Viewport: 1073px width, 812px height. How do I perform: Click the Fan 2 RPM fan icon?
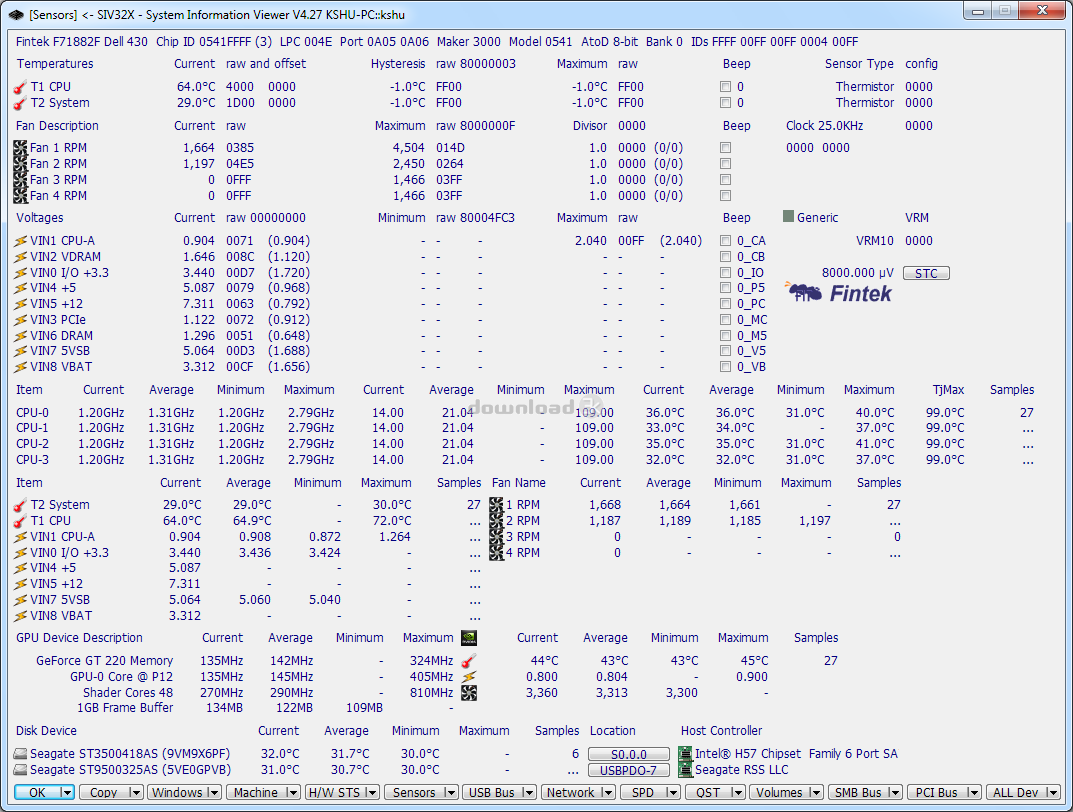(x=20, y=163)
